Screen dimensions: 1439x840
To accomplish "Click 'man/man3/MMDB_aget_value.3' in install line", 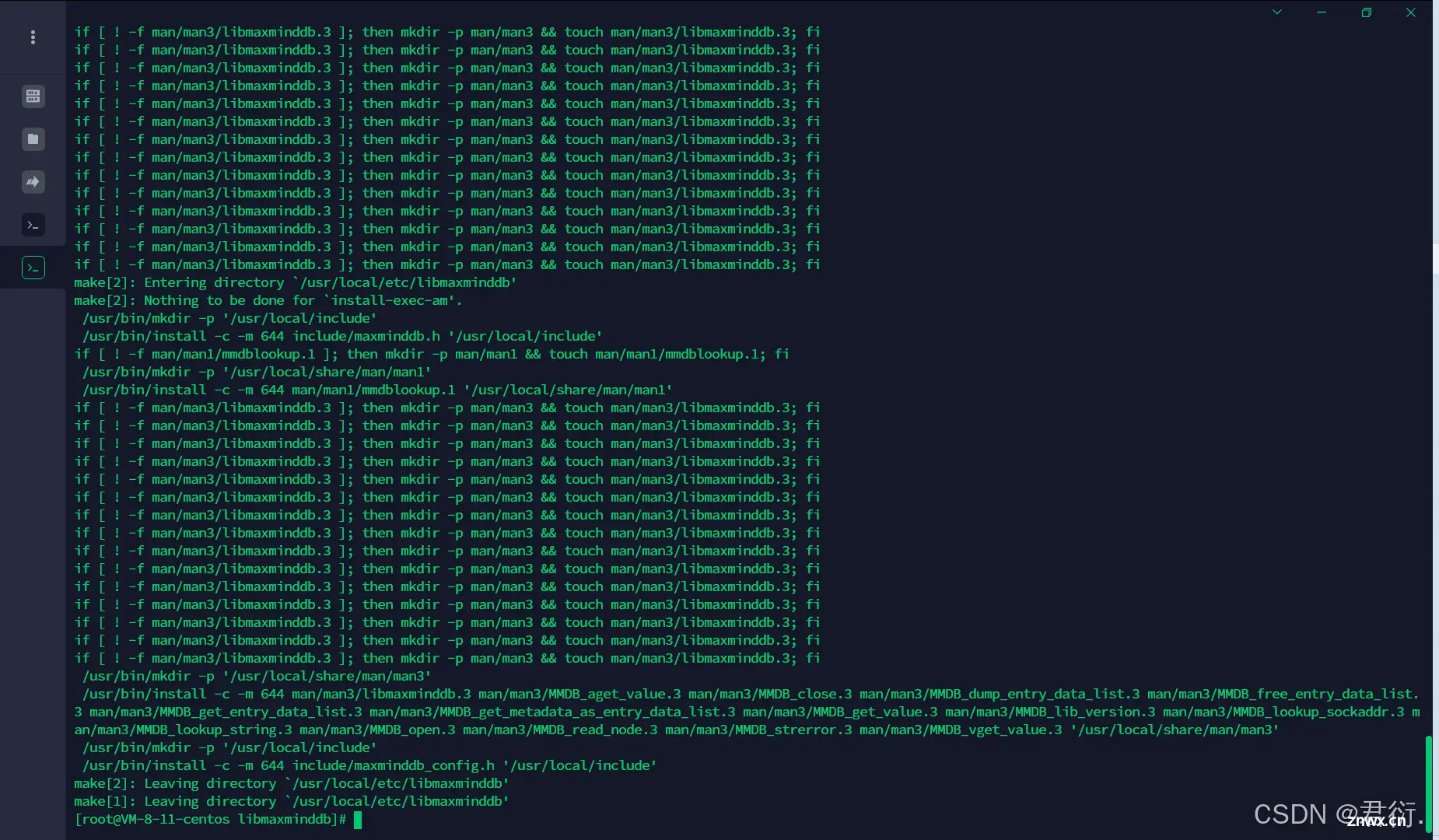I will tap(579, 694).
